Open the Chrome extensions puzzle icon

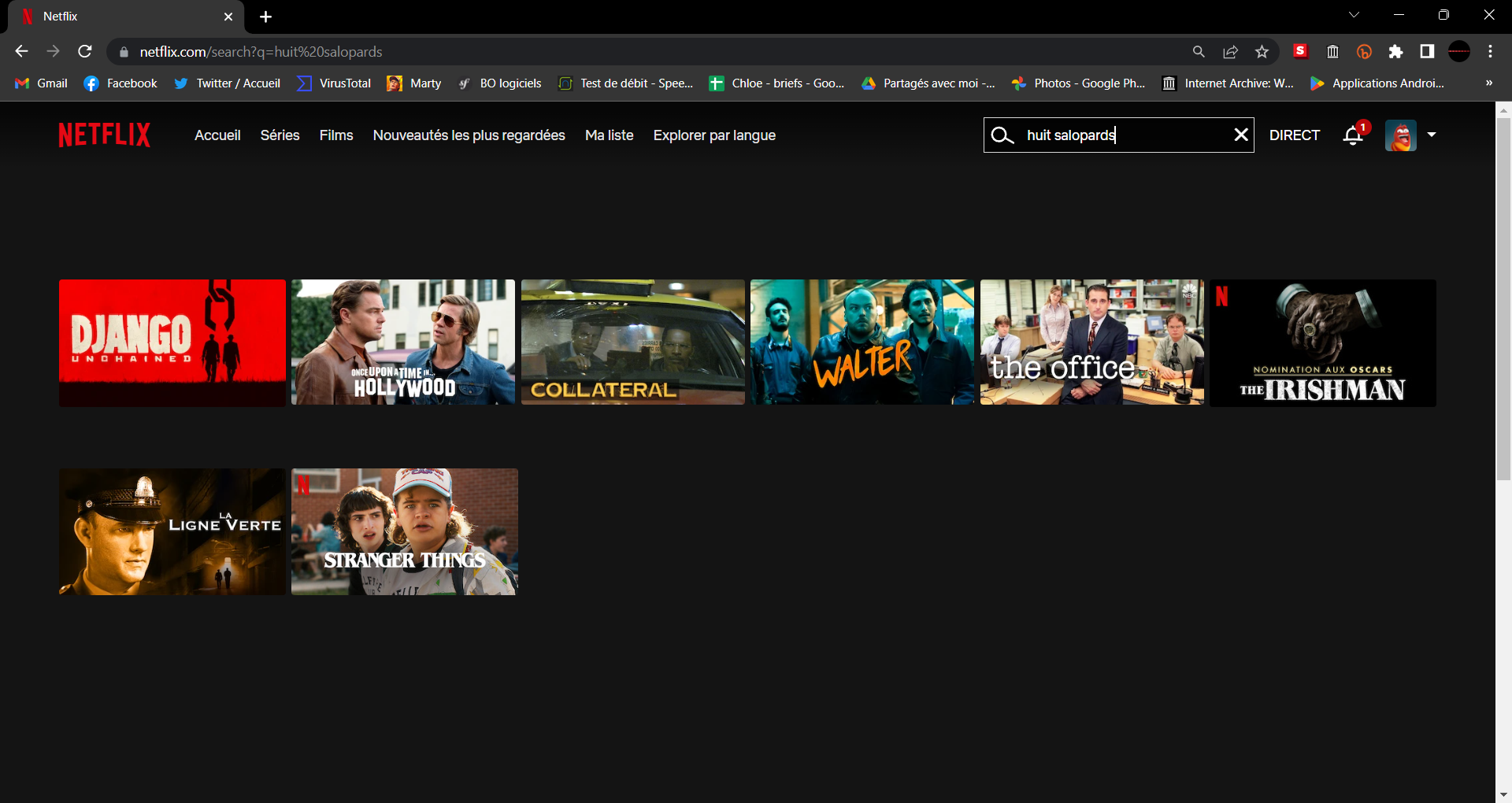1395,52
